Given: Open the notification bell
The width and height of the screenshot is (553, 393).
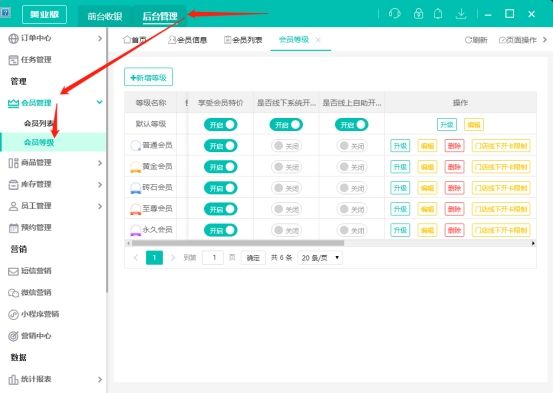Looking at the screenshot, I should (438, 14).
